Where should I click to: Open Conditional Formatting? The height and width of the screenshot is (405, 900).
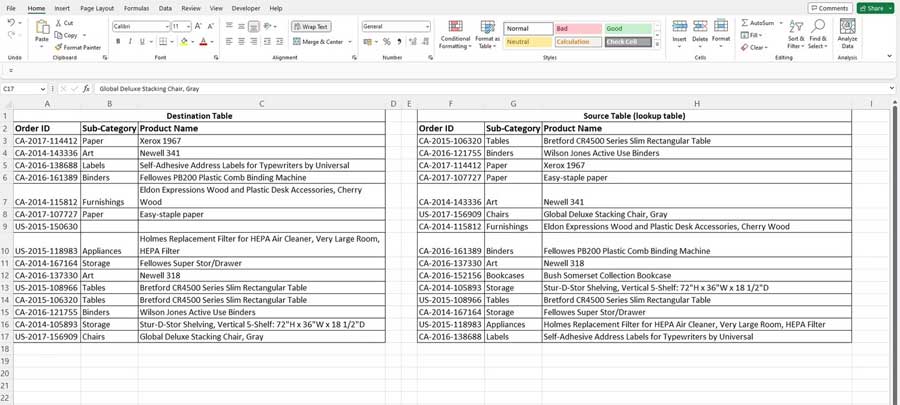(x=456, y=34)
